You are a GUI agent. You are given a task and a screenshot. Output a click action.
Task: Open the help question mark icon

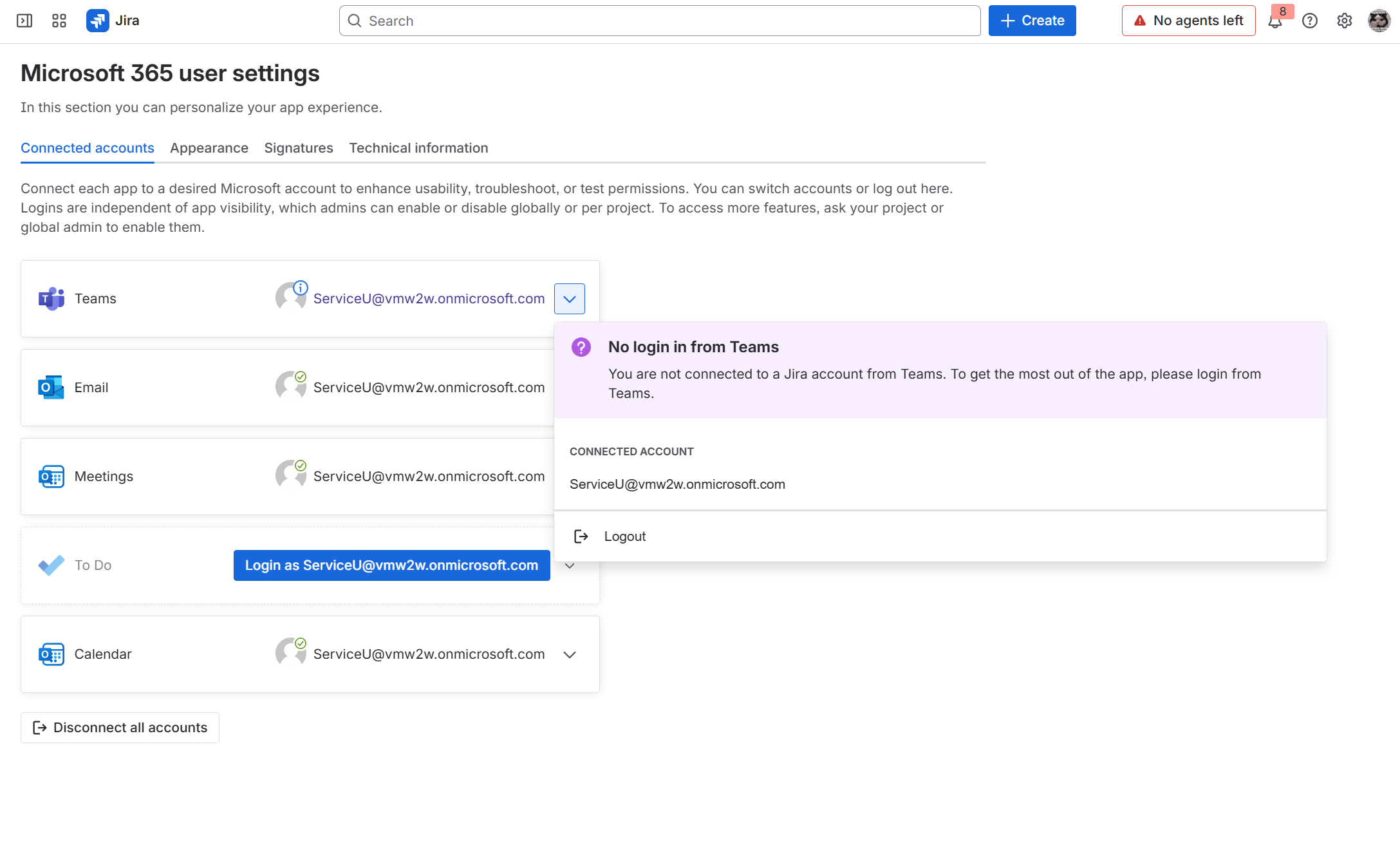click(x=1309, y=21)
